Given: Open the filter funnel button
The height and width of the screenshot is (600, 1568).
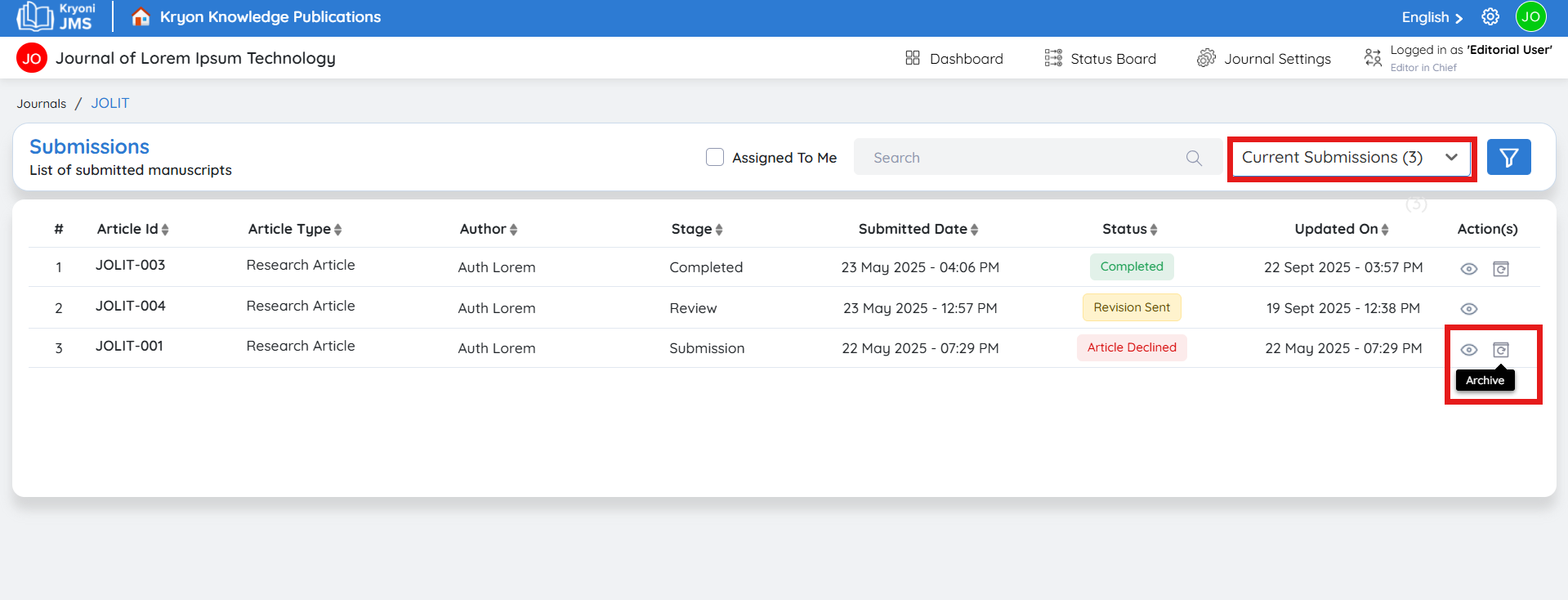Looking at the screenshot, I should click(x=1508, y=157).
